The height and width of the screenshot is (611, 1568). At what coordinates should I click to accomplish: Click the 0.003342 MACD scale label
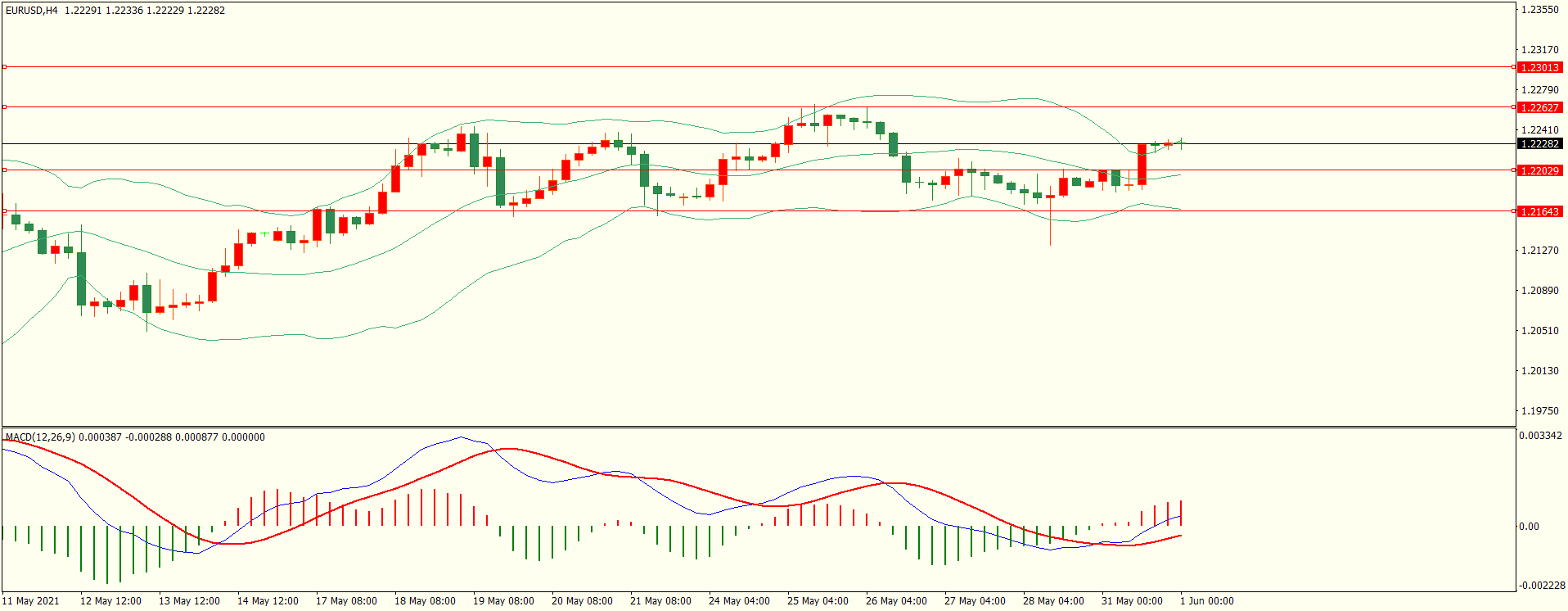pyautogui.click(x=1540, y=436)
